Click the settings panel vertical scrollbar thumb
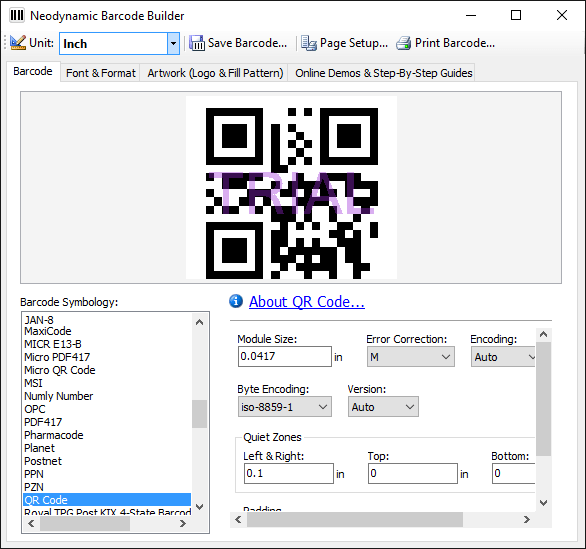The image size is (586, 549). click(543, 399)
